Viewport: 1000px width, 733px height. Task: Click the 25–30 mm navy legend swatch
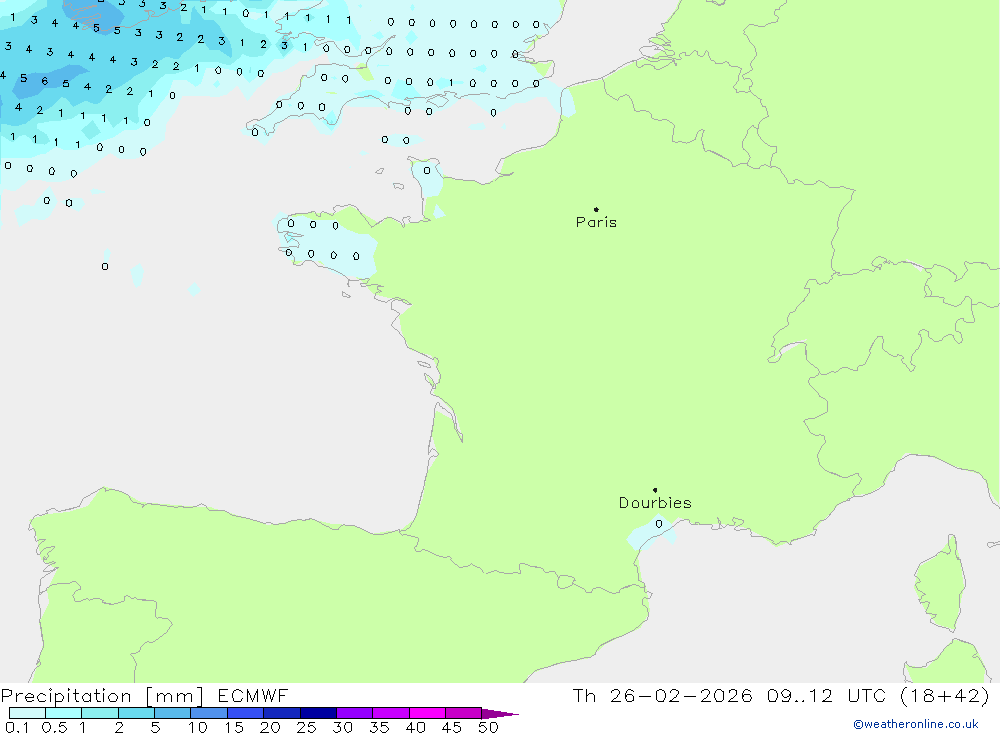point(318,713)
